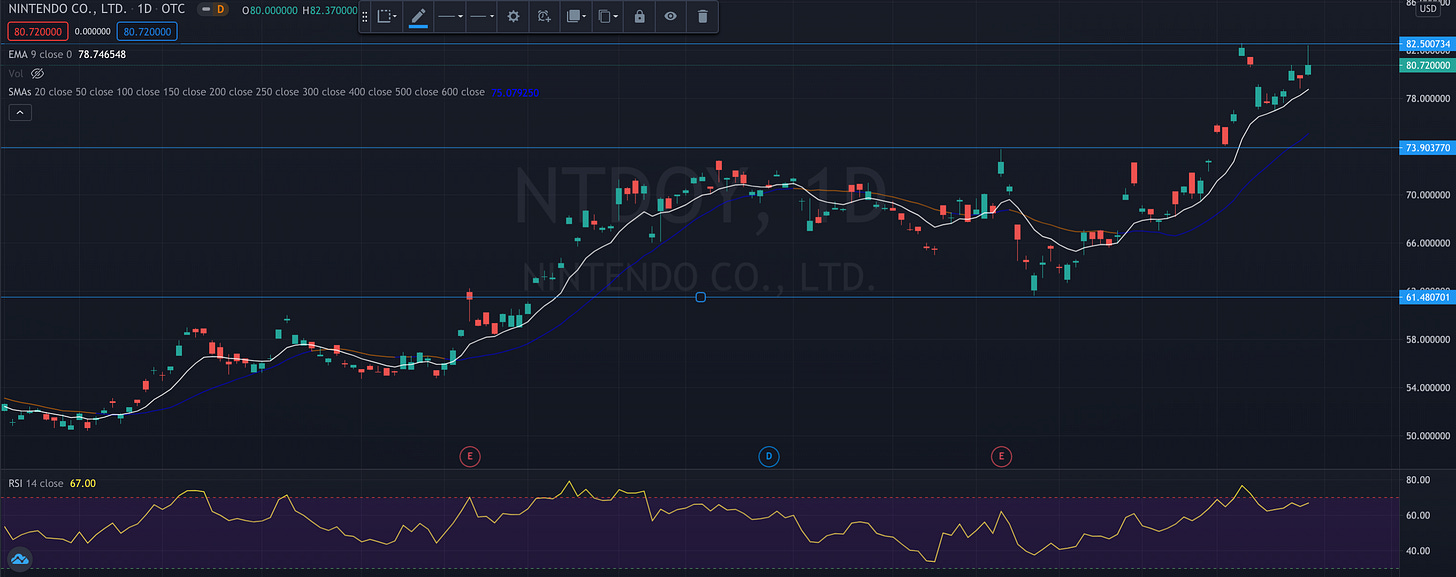
Task: Click the RSI 60.00 axis label
Action: click(1420, 516)
